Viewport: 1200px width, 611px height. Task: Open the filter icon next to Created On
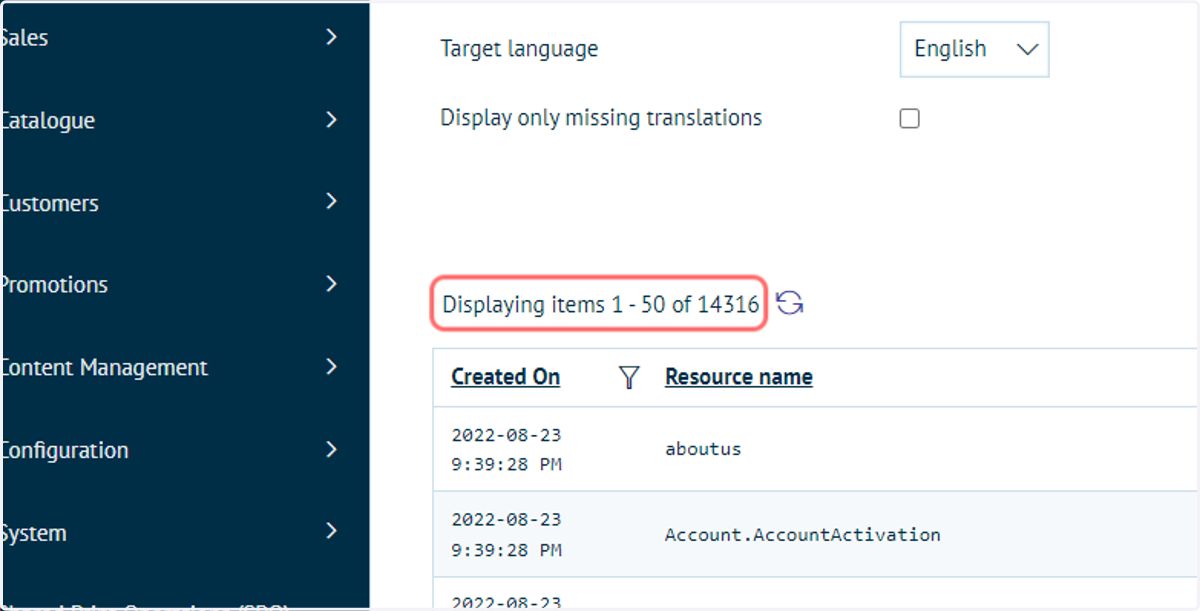[629, 377]
